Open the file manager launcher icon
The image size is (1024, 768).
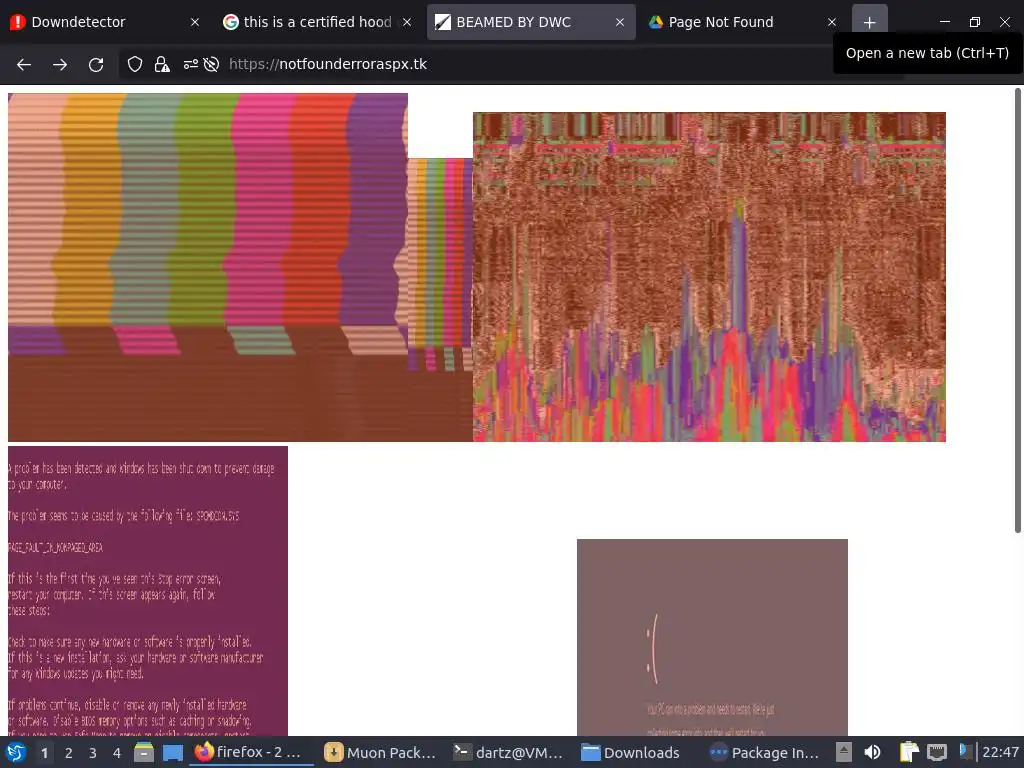[x=144, y=752]
